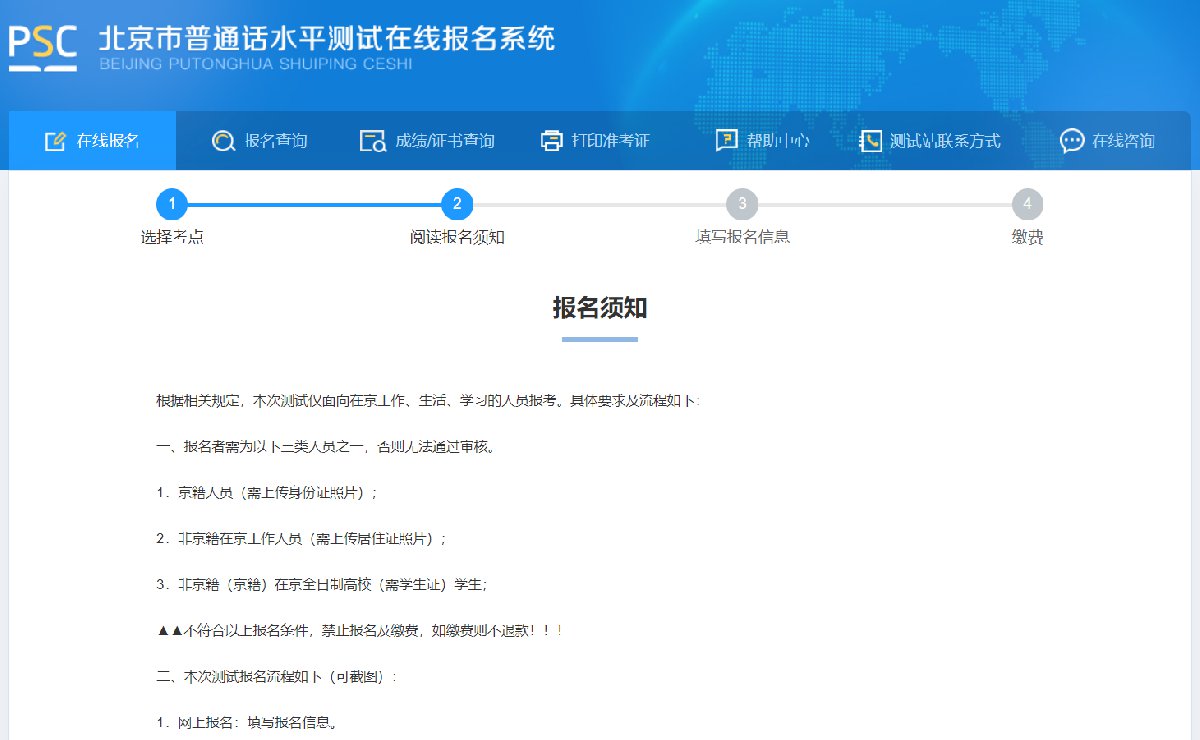Viewport: 1200px width, 740px height.
Task: Switch to the 打印准考证 menu label
Action: point(610,141)
